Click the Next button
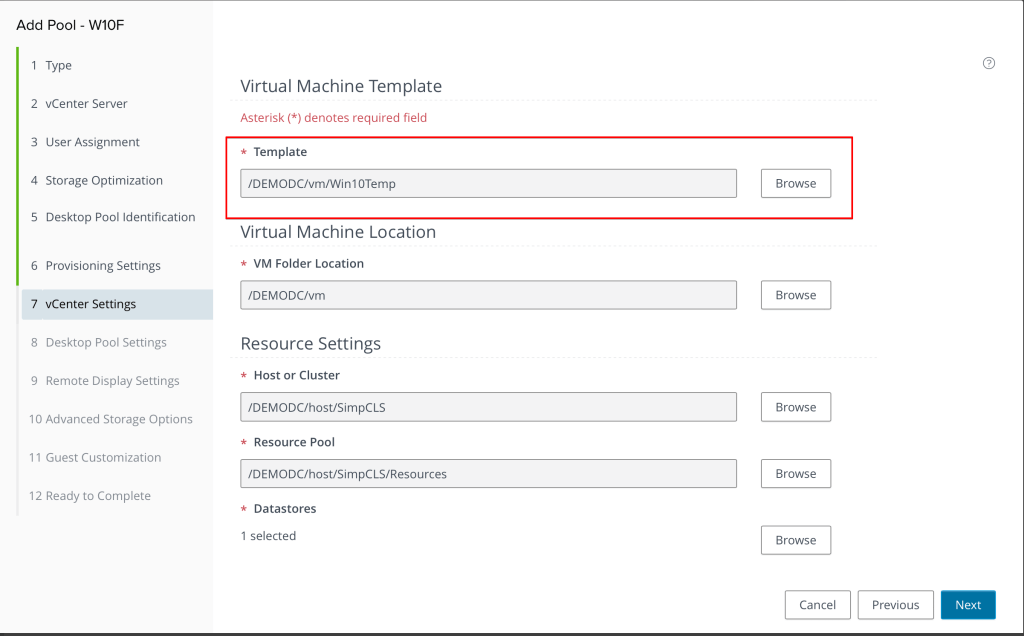 pyautogui.click(x=967, y=605)
